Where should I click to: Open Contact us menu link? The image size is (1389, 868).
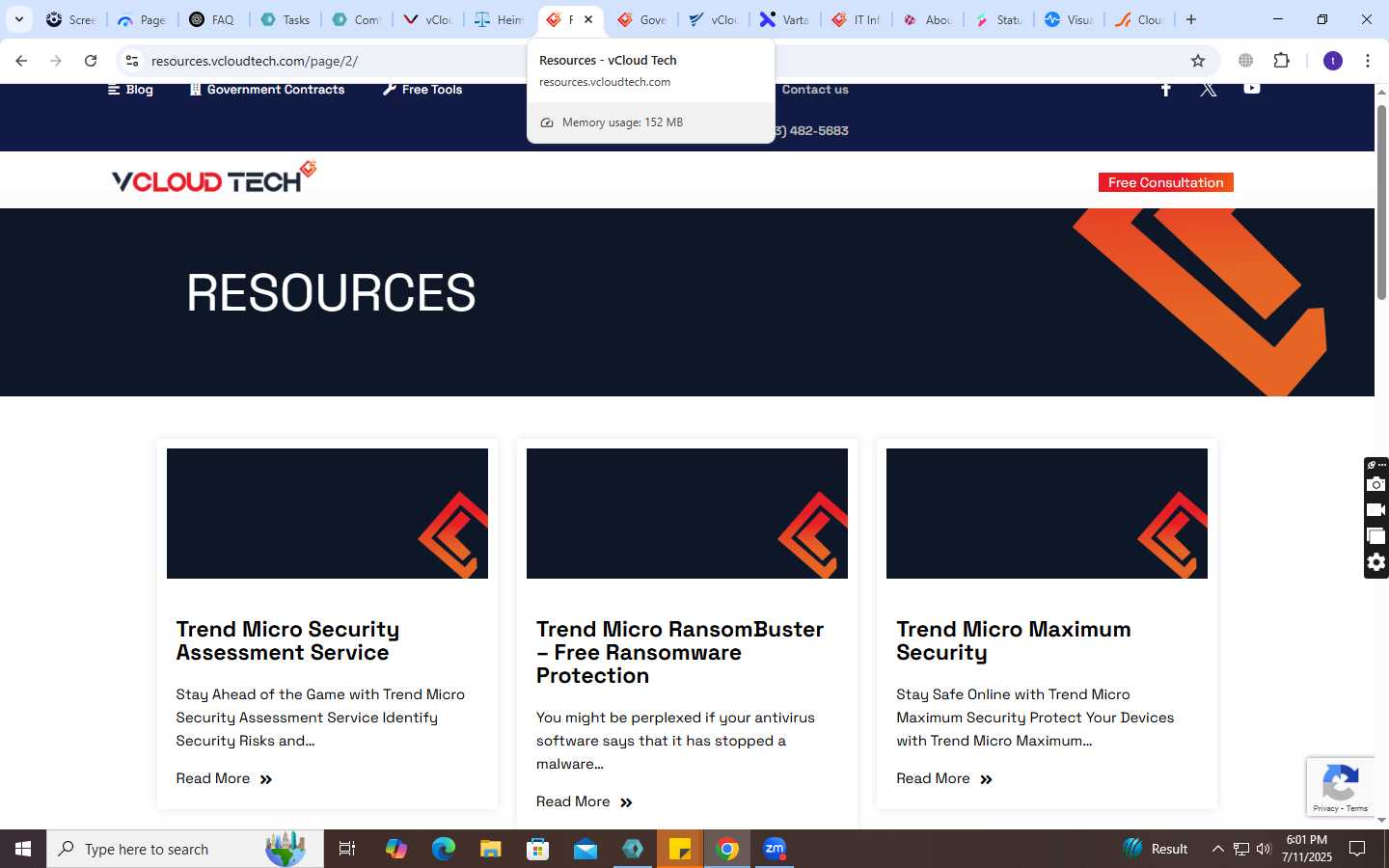coord(815,89)
